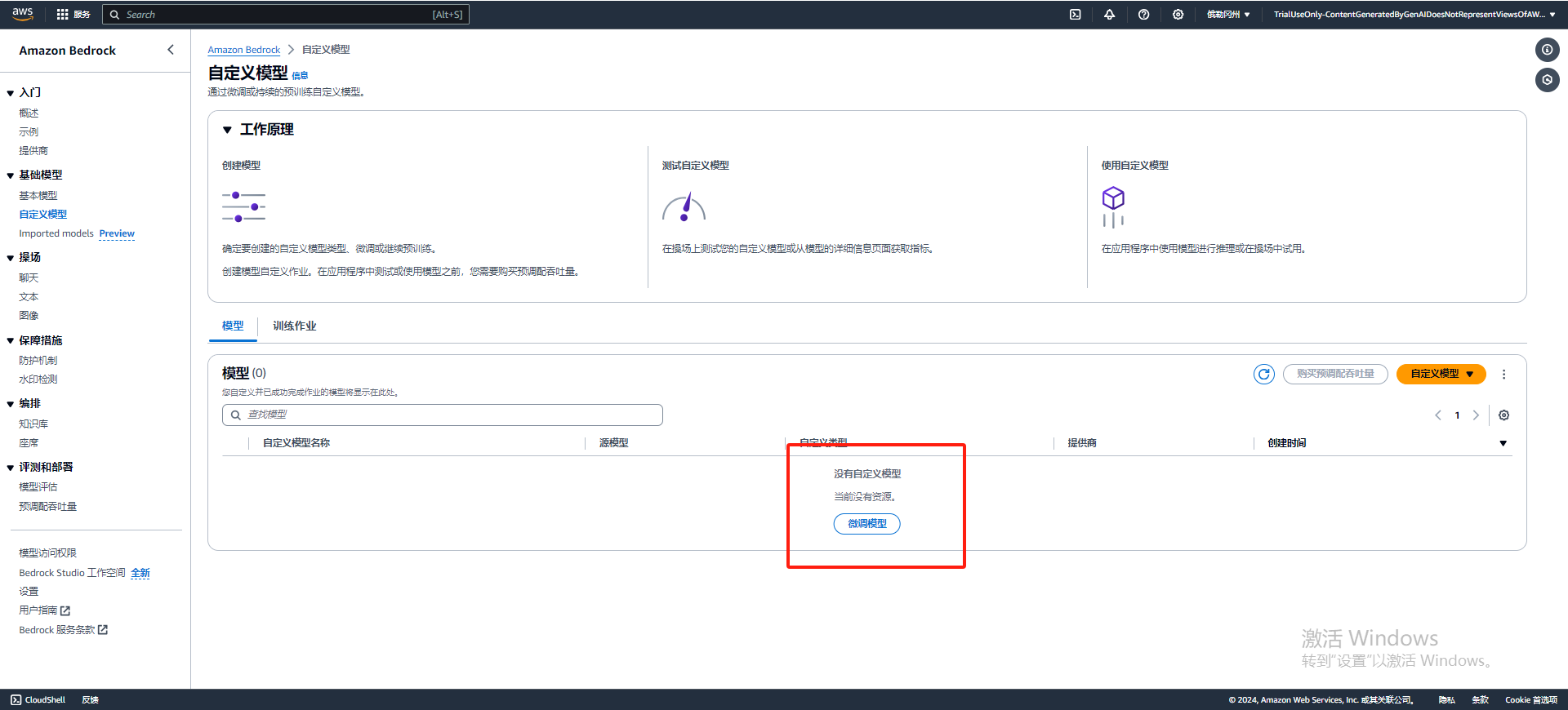The width and height of the screenshot is (1568, 710).
Task: Click the Bedrock 服务条款 external link icon
Action: point(103,630)
